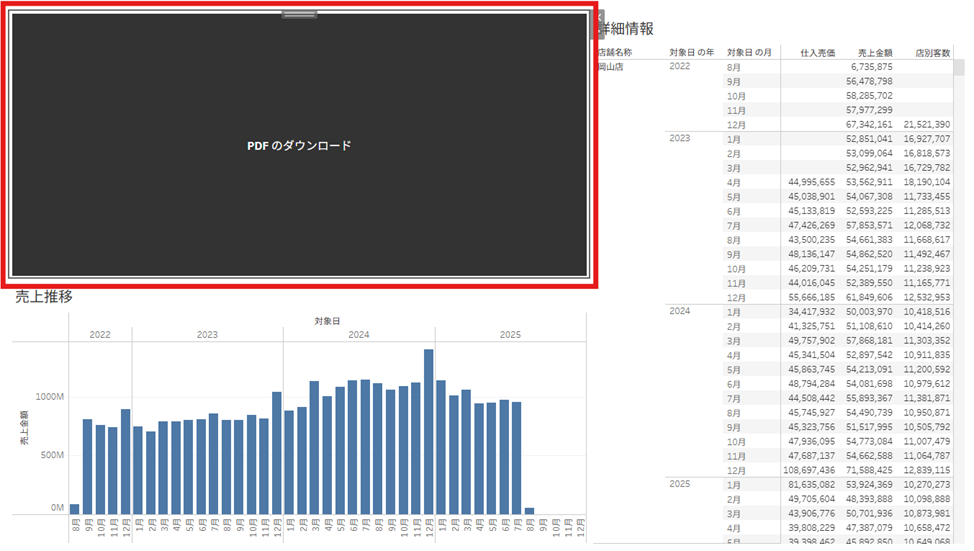Click the 詳細情報 table title

tap(627, 29)
